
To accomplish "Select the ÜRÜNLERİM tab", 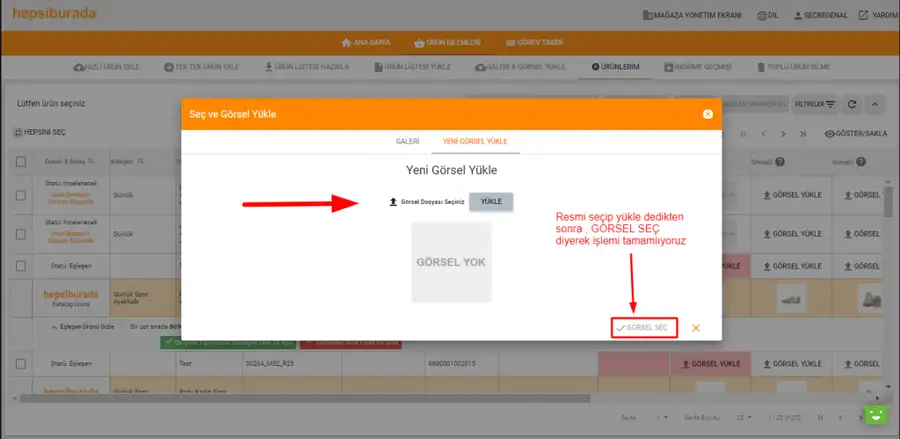I will click(x=615, y=67).
